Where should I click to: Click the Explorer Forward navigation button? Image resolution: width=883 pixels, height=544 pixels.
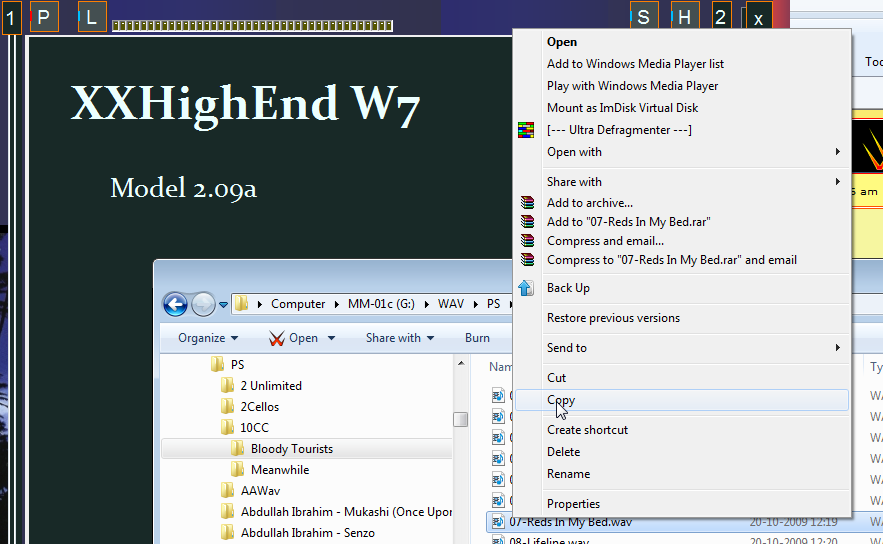[203, 305]
